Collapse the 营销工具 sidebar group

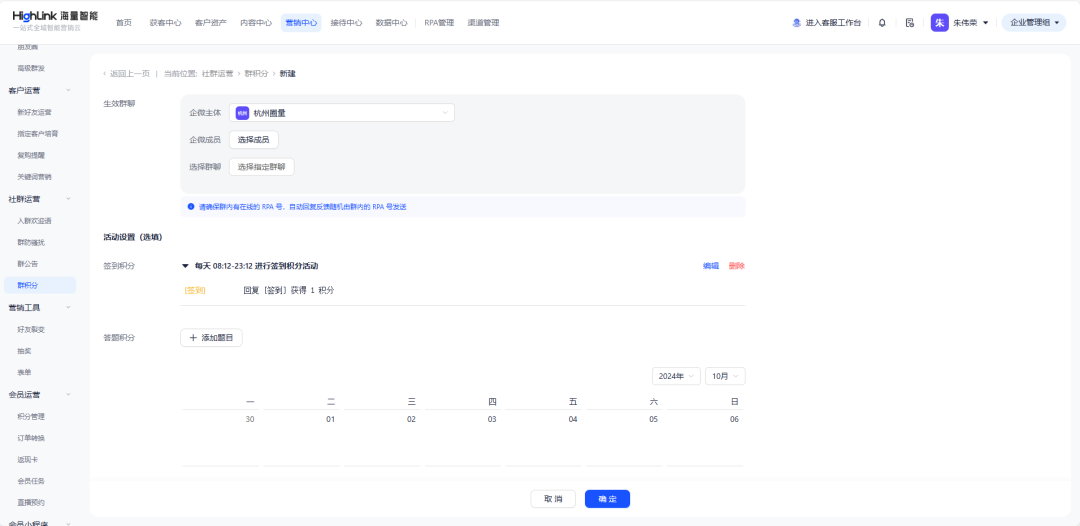pos(68,308)
